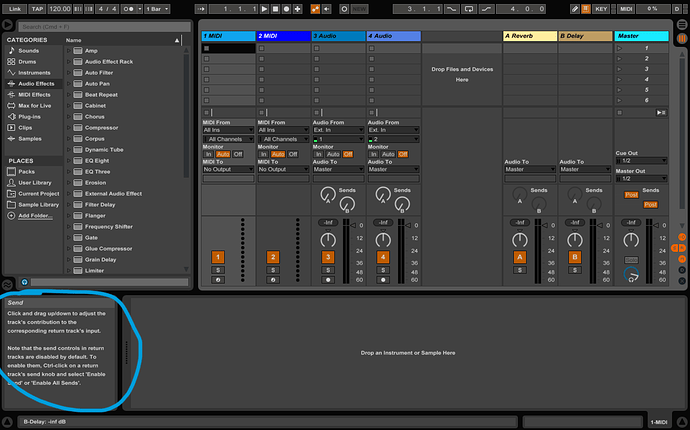Toggle Draw Mode pencil icon
The width and height of the screenshot is (690, 430).
(575, 9)
